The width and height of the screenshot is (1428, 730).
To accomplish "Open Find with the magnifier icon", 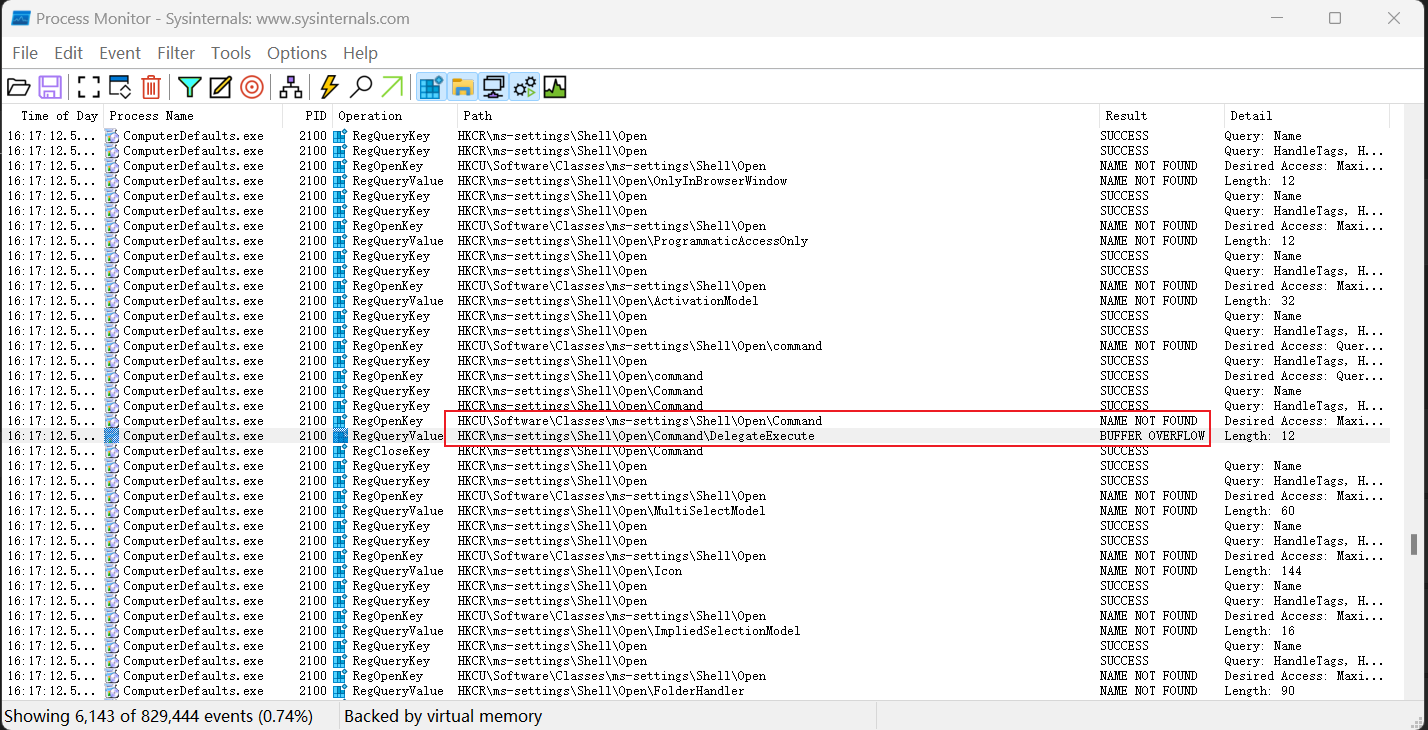I will point(361,87).
